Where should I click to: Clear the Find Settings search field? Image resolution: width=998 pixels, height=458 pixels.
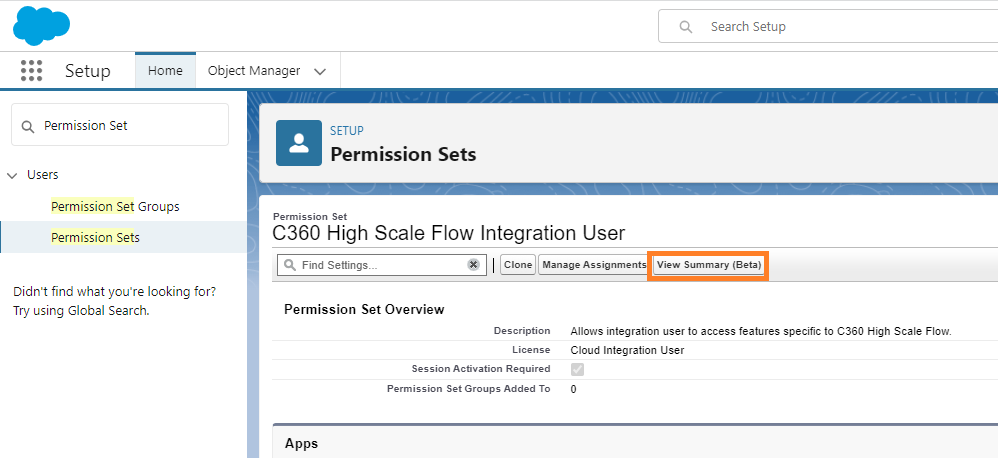pos(474,265)
